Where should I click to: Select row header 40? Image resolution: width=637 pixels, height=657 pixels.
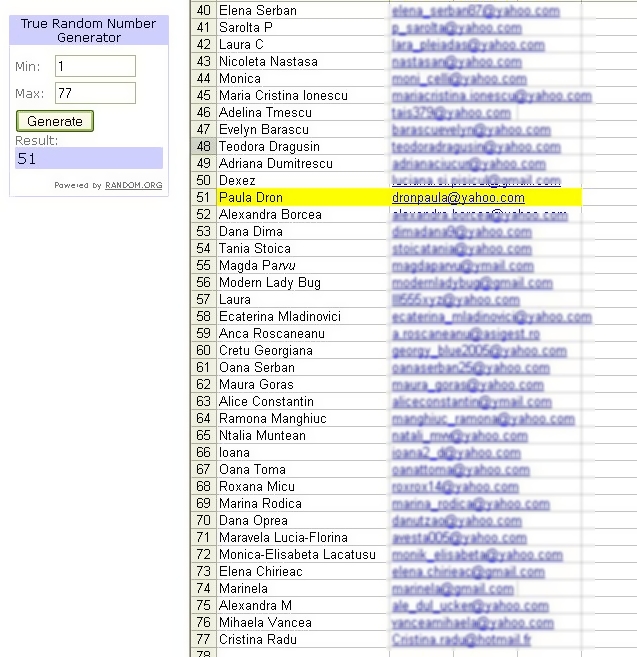click(x=203, y=10)
